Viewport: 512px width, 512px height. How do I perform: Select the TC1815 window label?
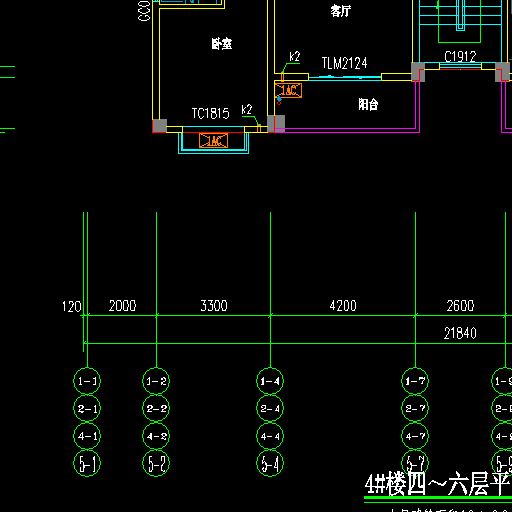coord(210,114)
